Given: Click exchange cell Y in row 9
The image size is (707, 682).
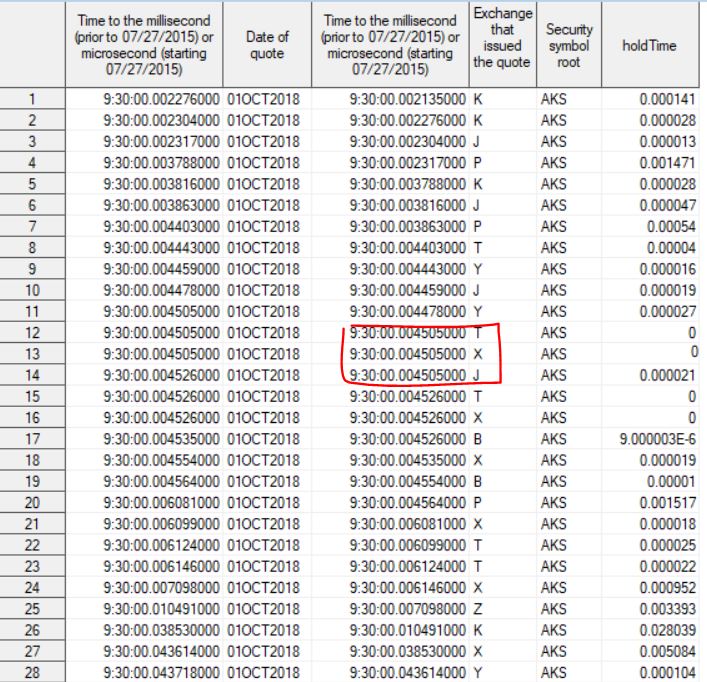Looking at the screenshot, I should coord(478,269).
